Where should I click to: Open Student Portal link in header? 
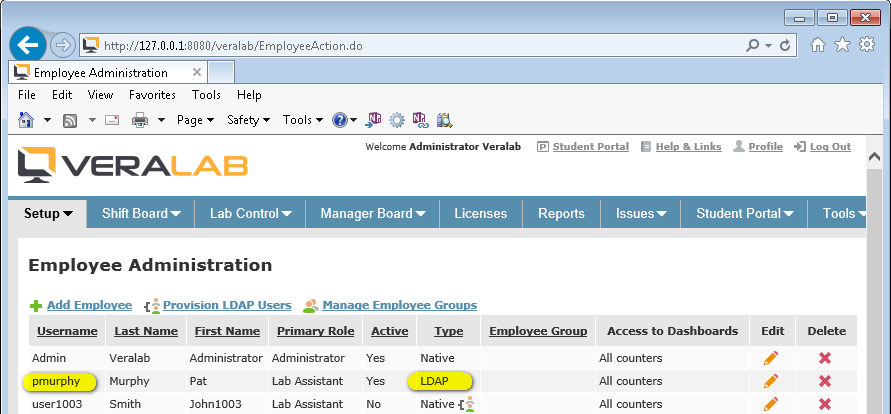tap(591, 147)
